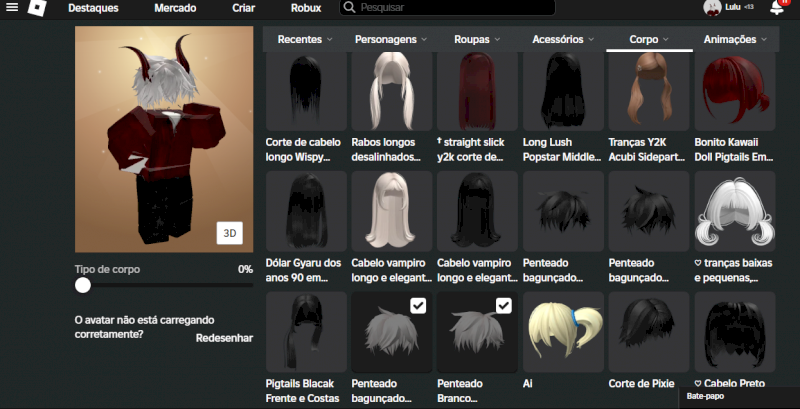800x409 pixels.
Task: Click the Long Lush Popstar Middle label
Action: point(562,149)
